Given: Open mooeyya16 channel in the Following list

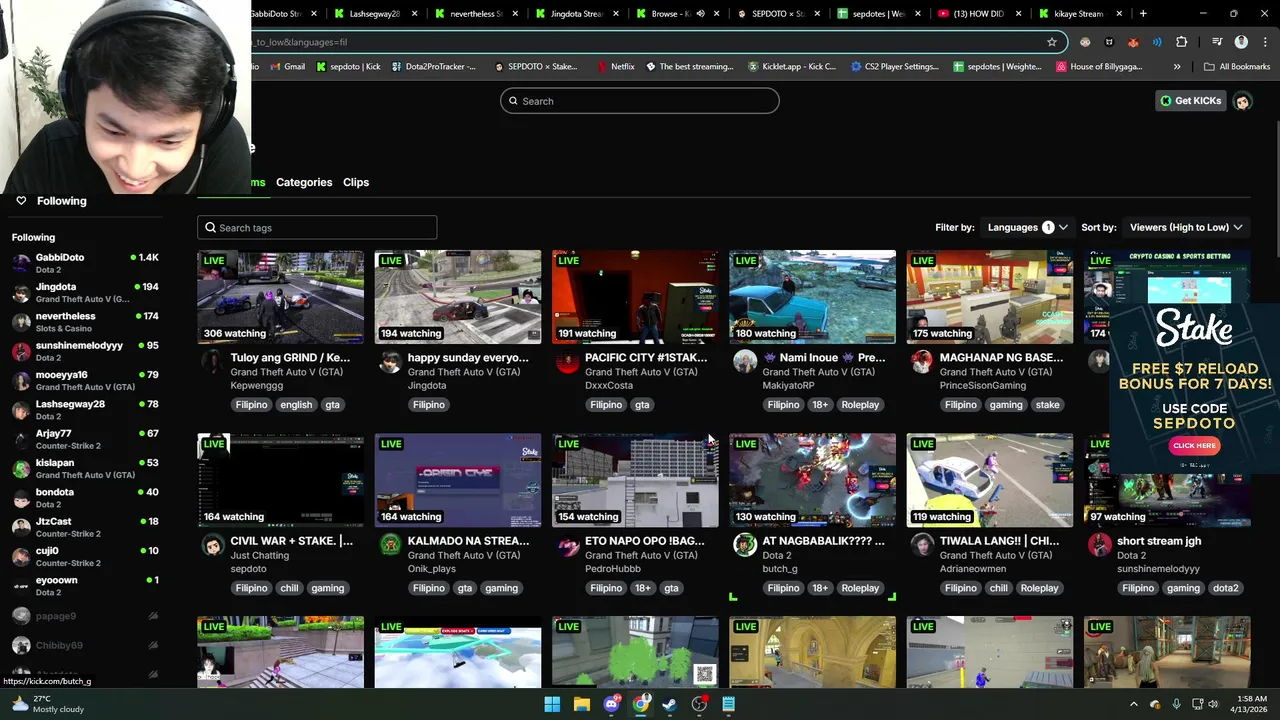Looking at the screenshot, I should (x=85, y=381).
